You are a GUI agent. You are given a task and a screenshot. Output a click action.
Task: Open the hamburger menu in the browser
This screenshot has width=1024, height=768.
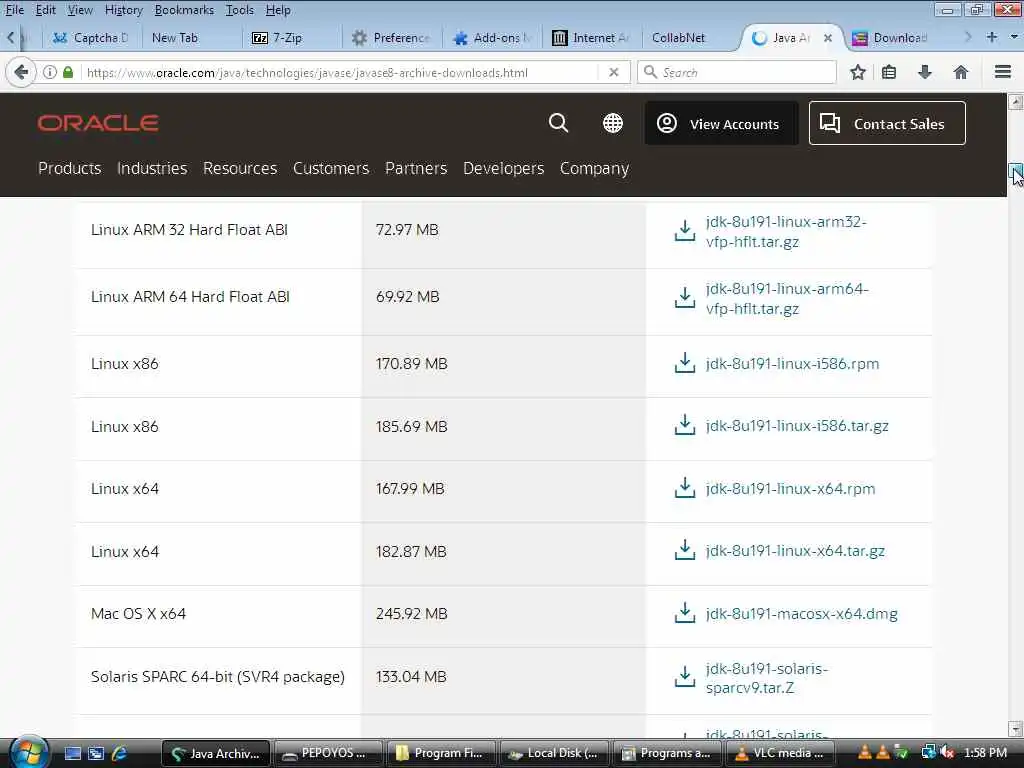1002,72
